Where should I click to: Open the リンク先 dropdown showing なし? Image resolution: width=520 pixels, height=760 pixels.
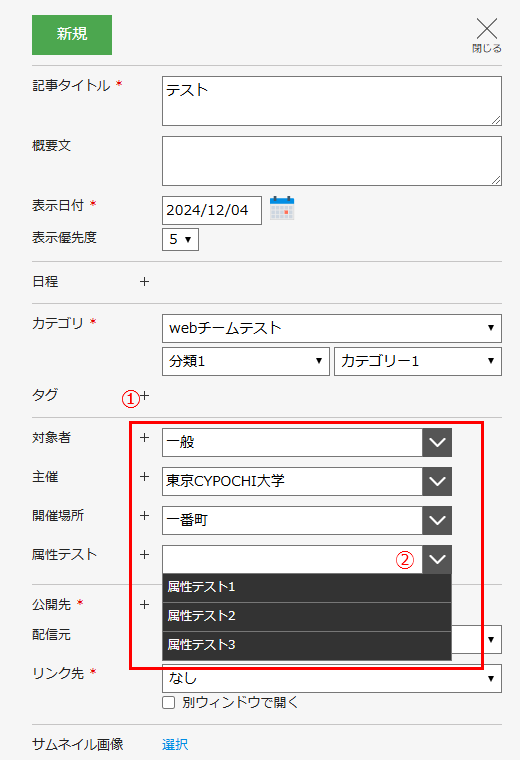coord(331,679)
